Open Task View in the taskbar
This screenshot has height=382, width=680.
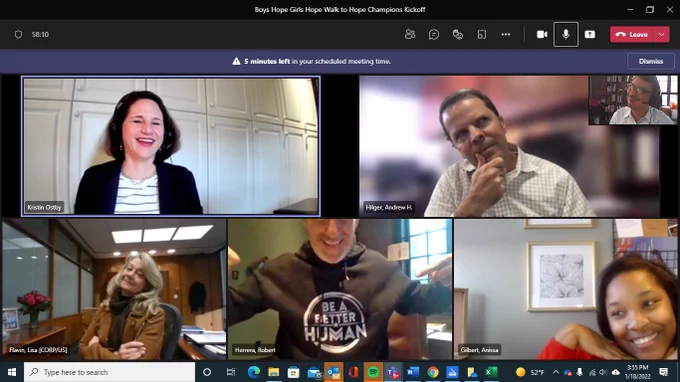click(x=231, y=372)
